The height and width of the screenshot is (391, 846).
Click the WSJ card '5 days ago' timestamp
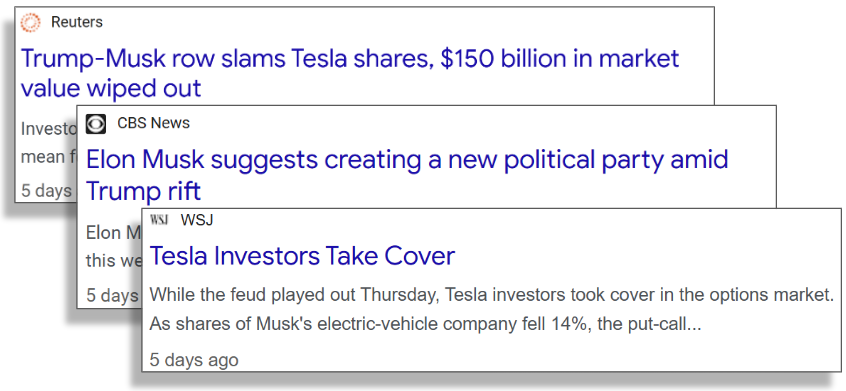(194, 360)
